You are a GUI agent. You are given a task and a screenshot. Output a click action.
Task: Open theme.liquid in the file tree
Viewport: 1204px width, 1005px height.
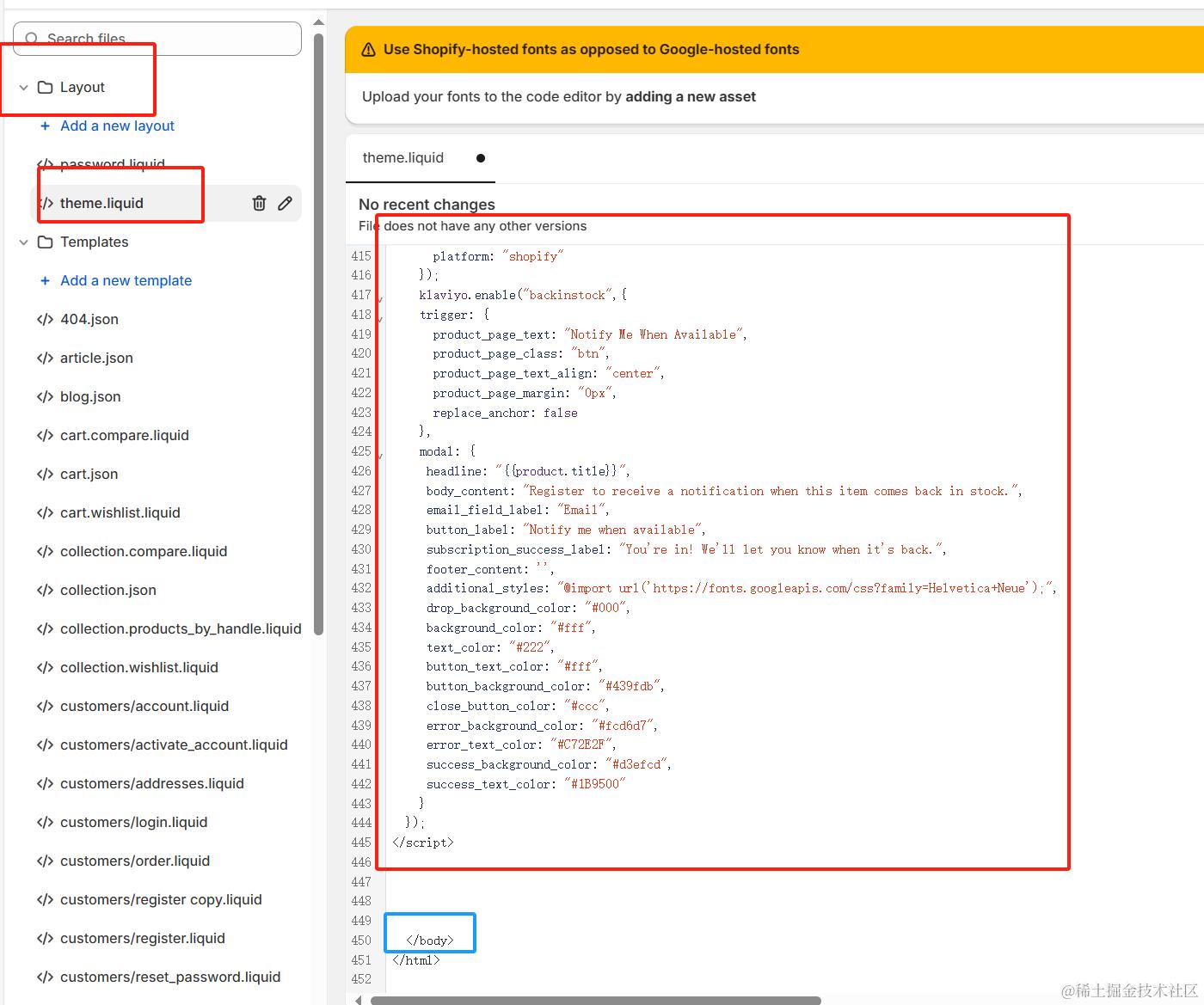101,203
